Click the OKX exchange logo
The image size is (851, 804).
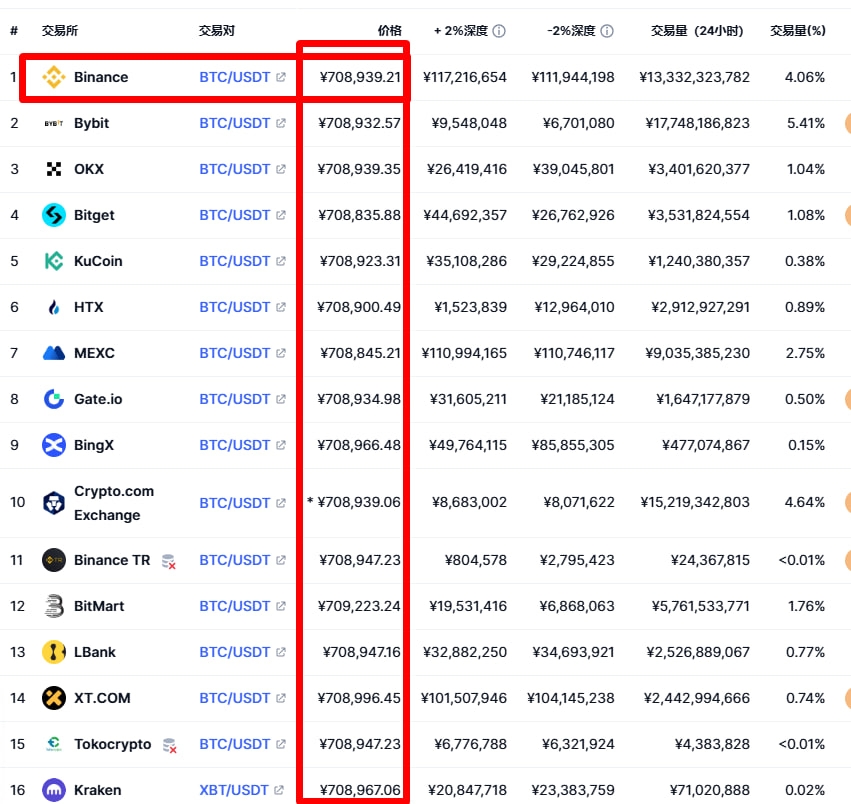click(x=54, y=169)
